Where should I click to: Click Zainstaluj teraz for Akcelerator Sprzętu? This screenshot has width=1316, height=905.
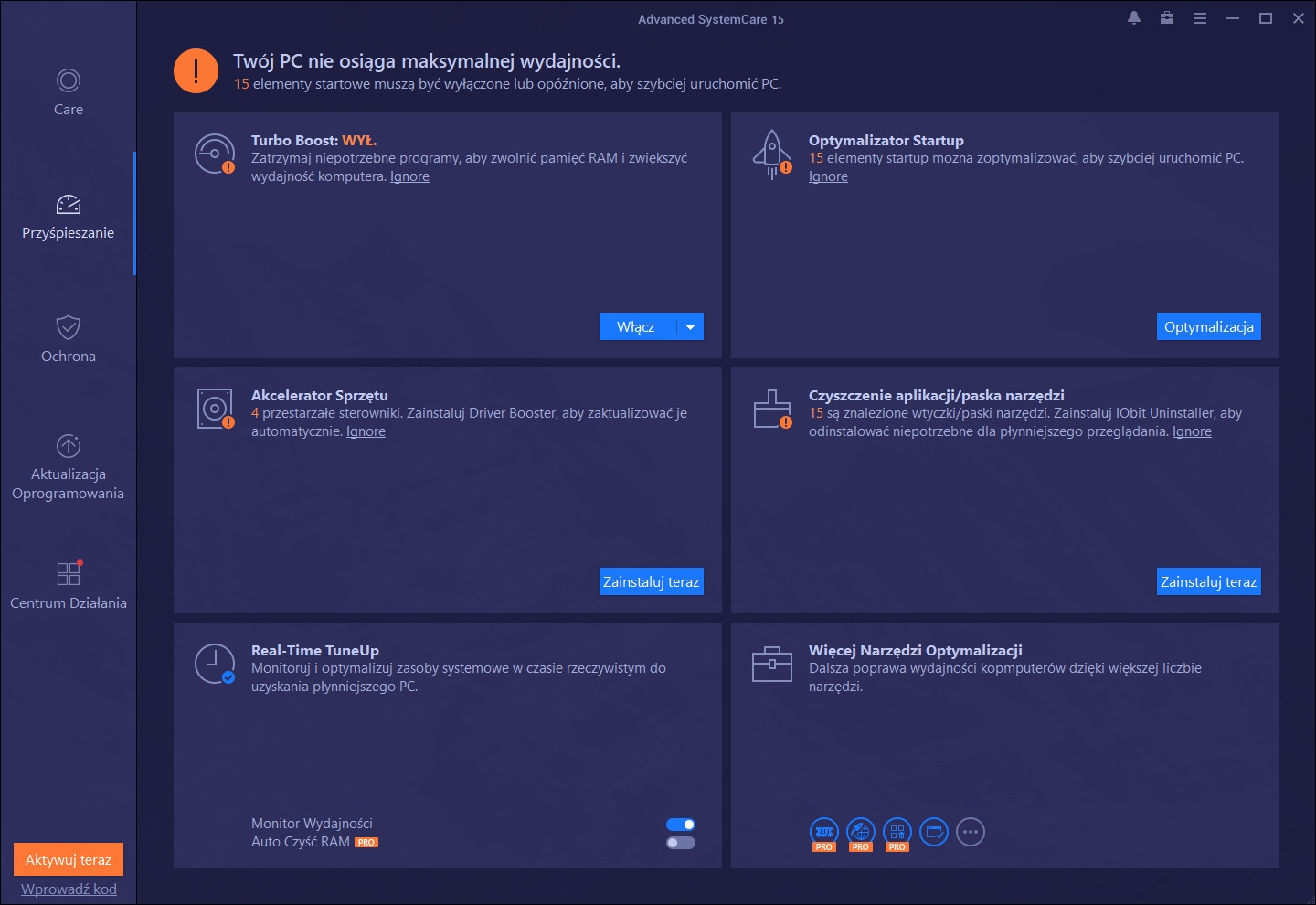(652, 582)
